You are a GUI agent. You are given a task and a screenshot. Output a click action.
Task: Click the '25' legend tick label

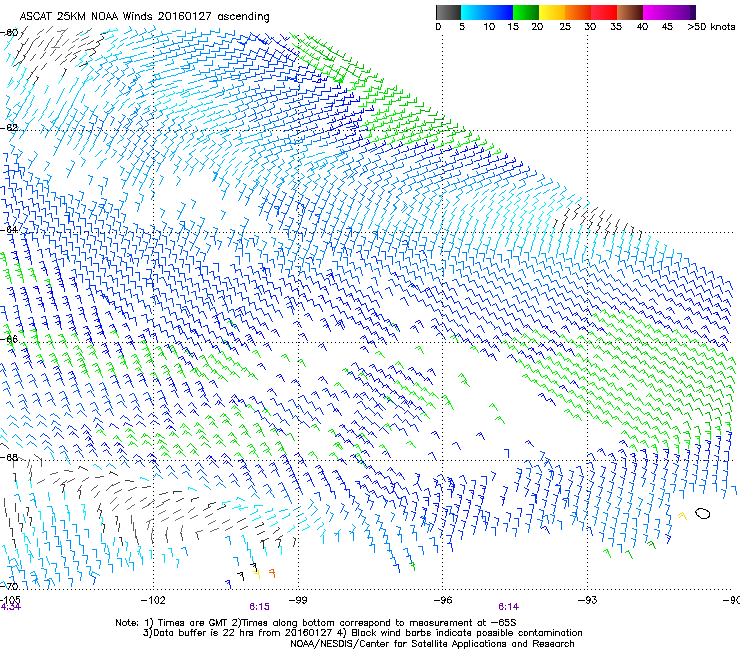tap(565, 27)
